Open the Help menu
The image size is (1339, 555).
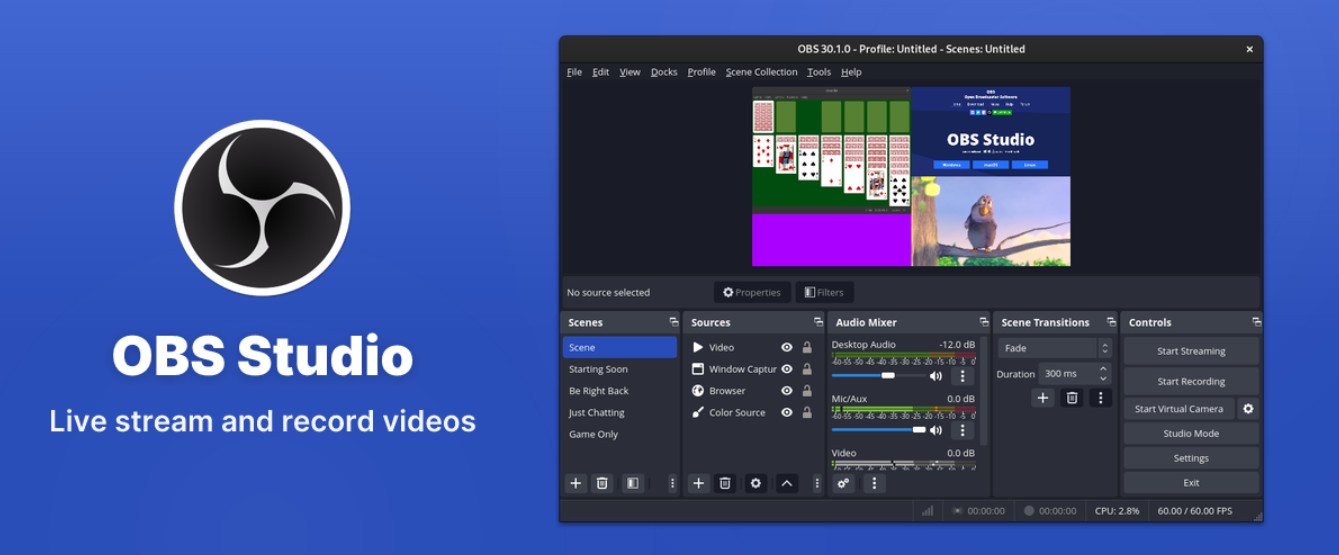(x=851, y=72)
